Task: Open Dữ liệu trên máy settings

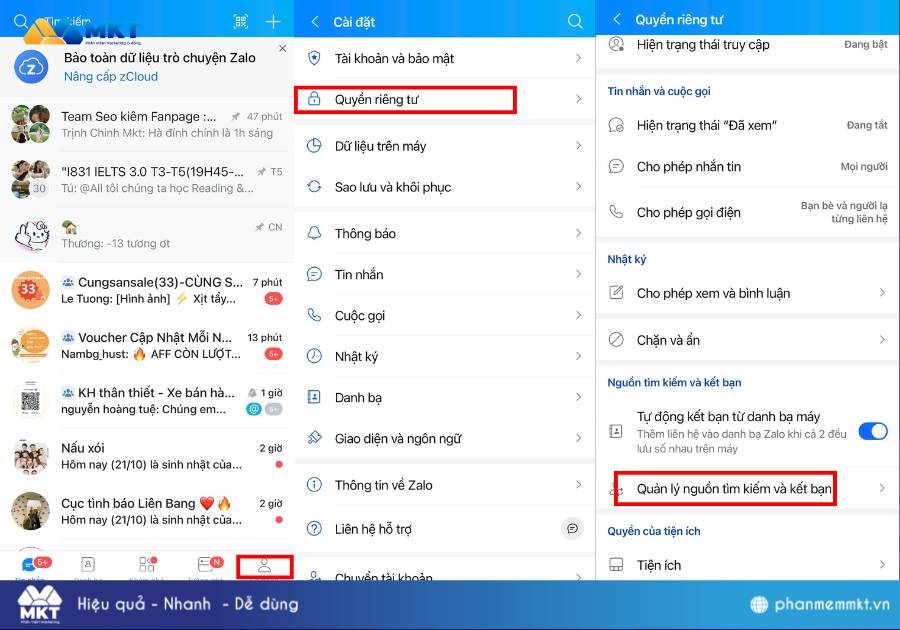Action: 444,146
